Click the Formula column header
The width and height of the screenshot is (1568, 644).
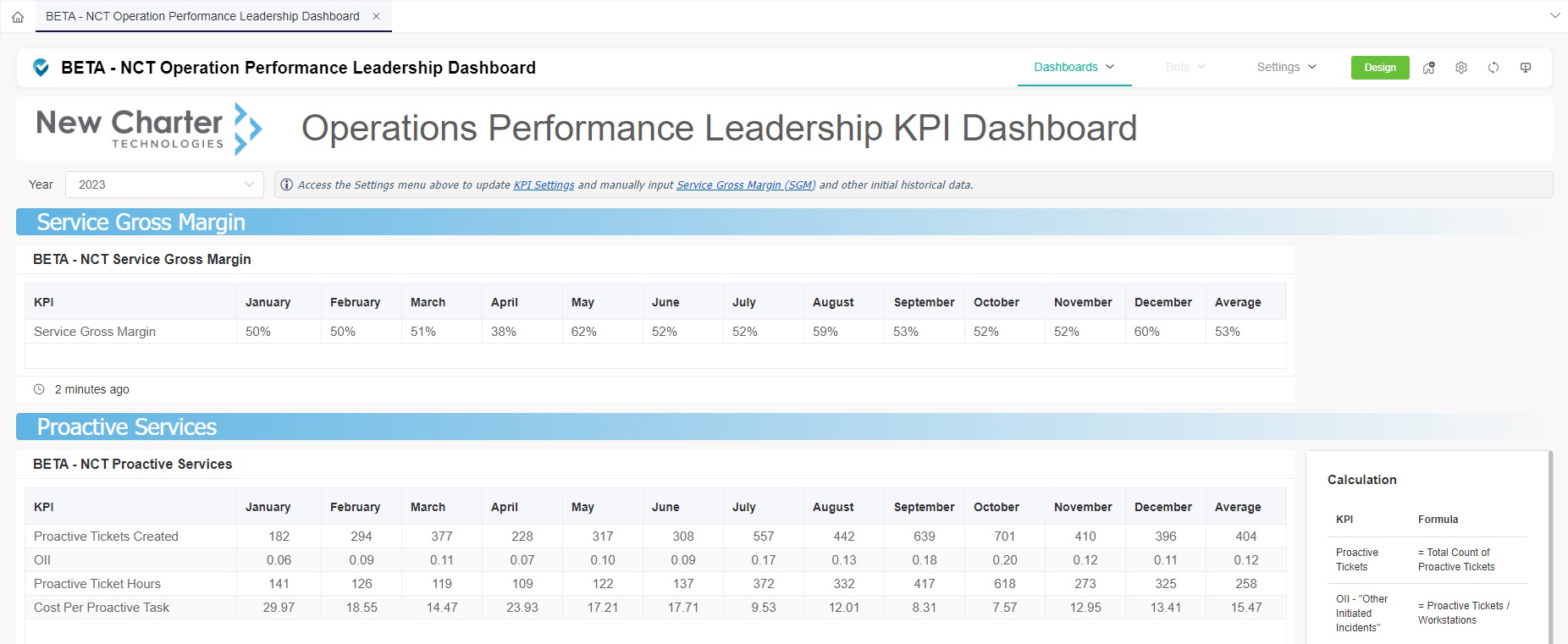pos(1438,520)
